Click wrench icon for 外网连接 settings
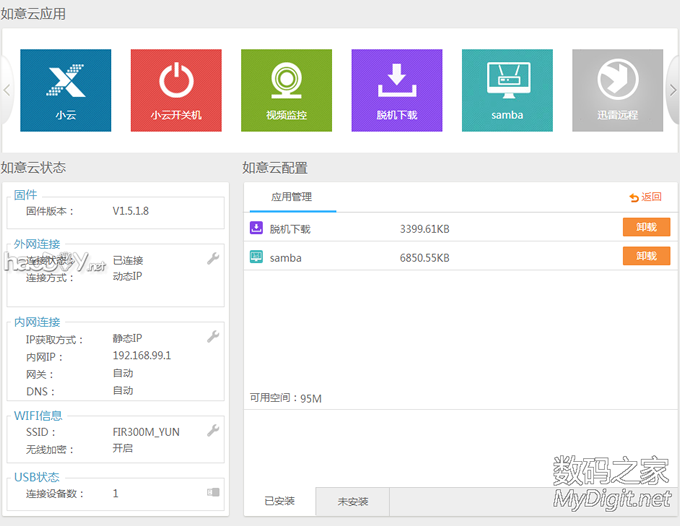The width and height of the screenshot is (680, 526). (x=212, y=259)
